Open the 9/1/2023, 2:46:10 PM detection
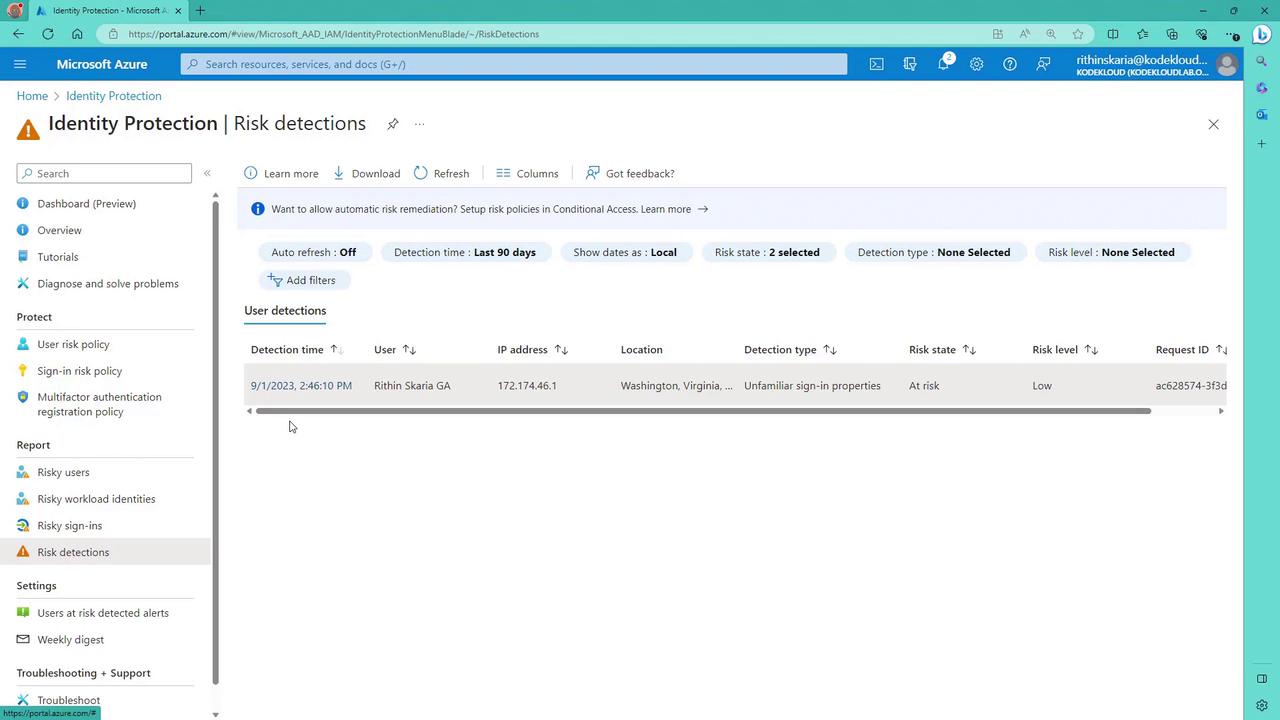Viewport: 1280px width, 720px height. click(x=301, y=386)
